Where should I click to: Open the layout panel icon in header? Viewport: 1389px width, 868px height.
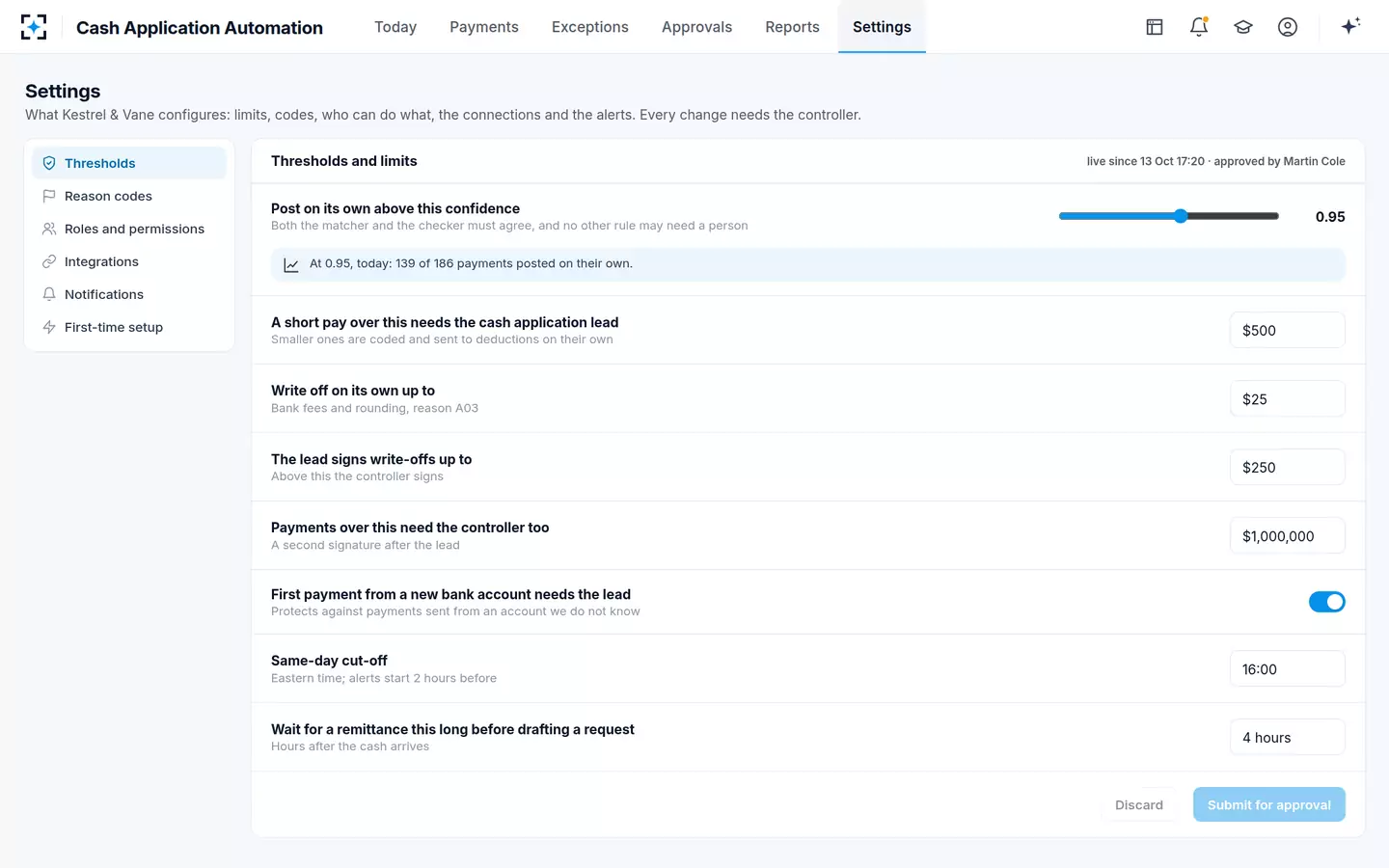(1155, 27)
